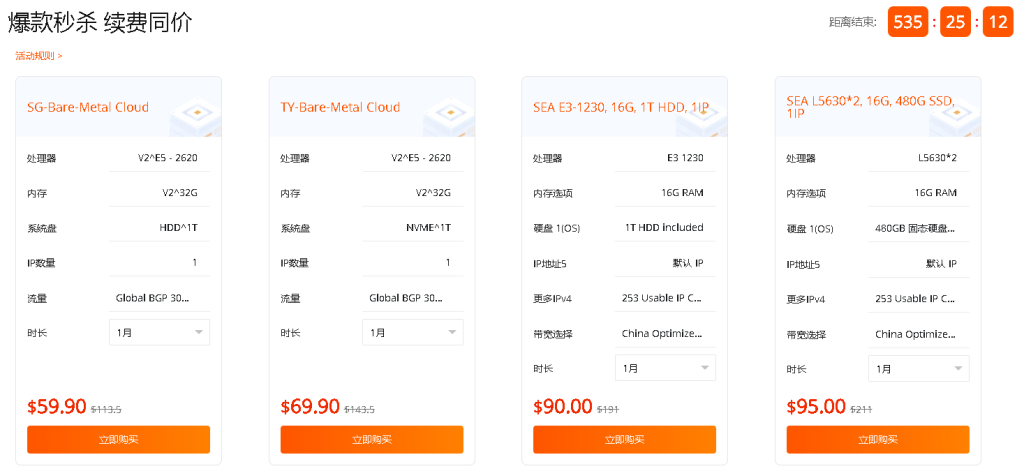The height and width of the screenshot is (471, 1024).
Task: Click the SG-Bare-Metal Cloud card title
Action: [88, 107]
